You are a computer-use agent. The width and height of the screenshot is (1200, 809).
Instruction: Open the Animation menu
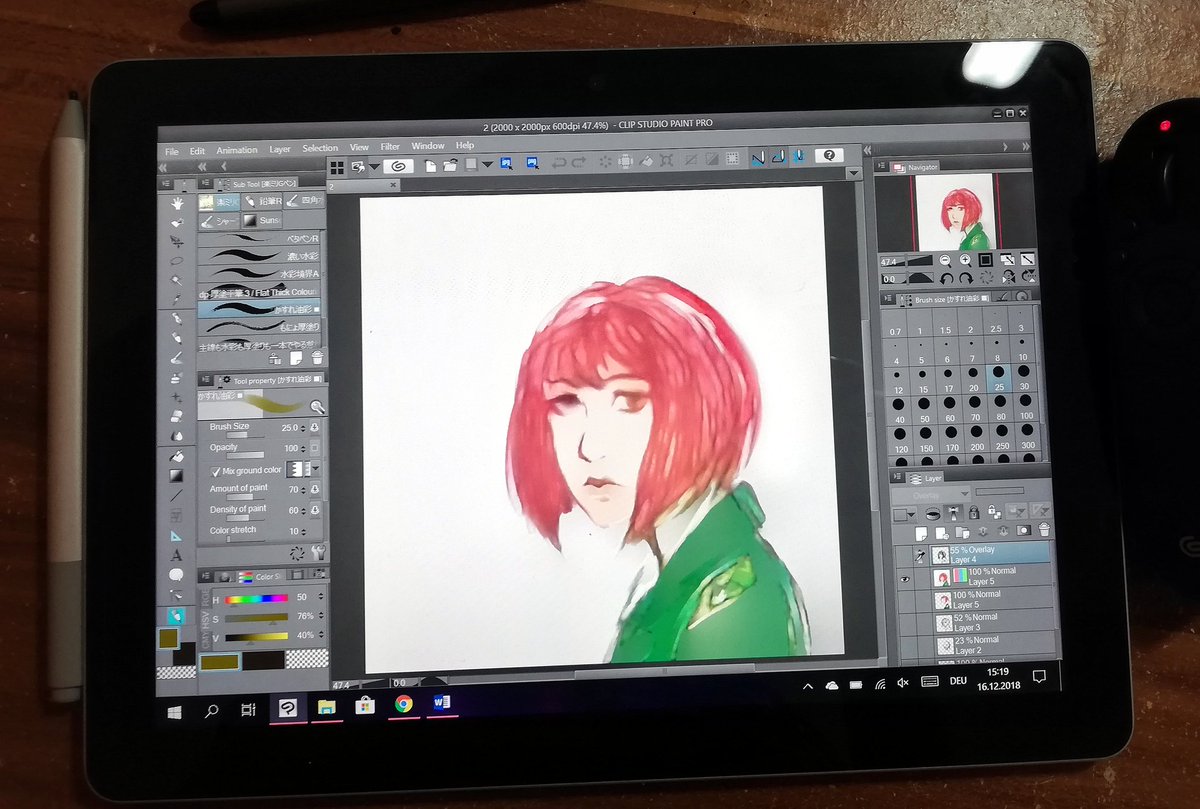[237, 150]
